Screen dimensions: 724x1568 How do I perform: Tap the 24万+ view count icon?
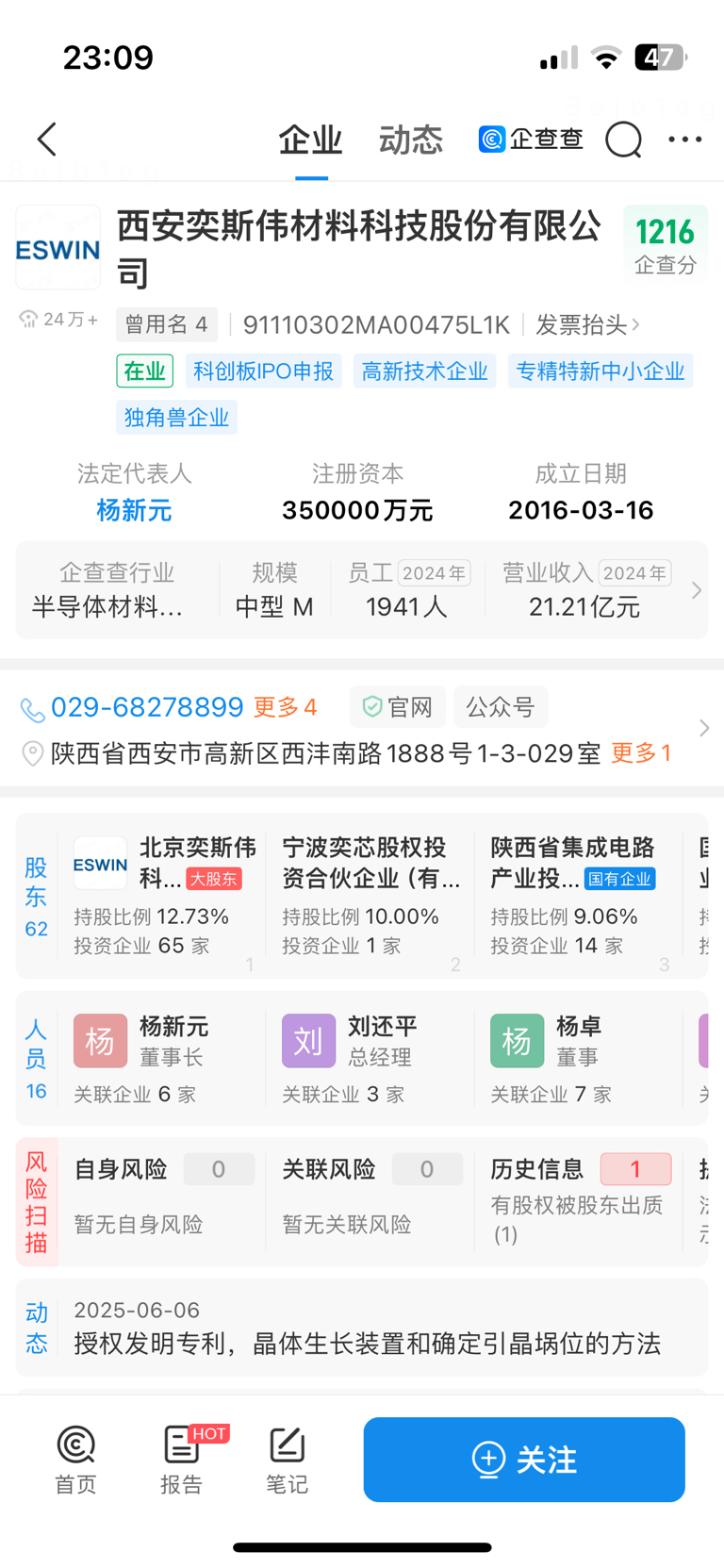coord(28,320)
